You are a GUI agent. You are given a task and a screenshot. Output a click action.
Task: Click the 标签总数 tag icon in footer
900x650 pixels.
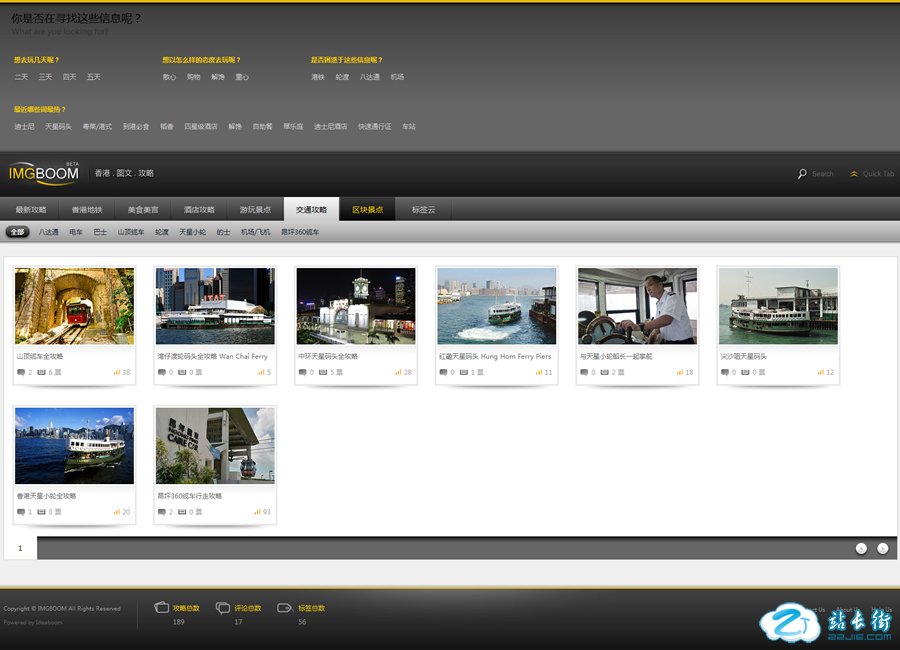(285, 607)
